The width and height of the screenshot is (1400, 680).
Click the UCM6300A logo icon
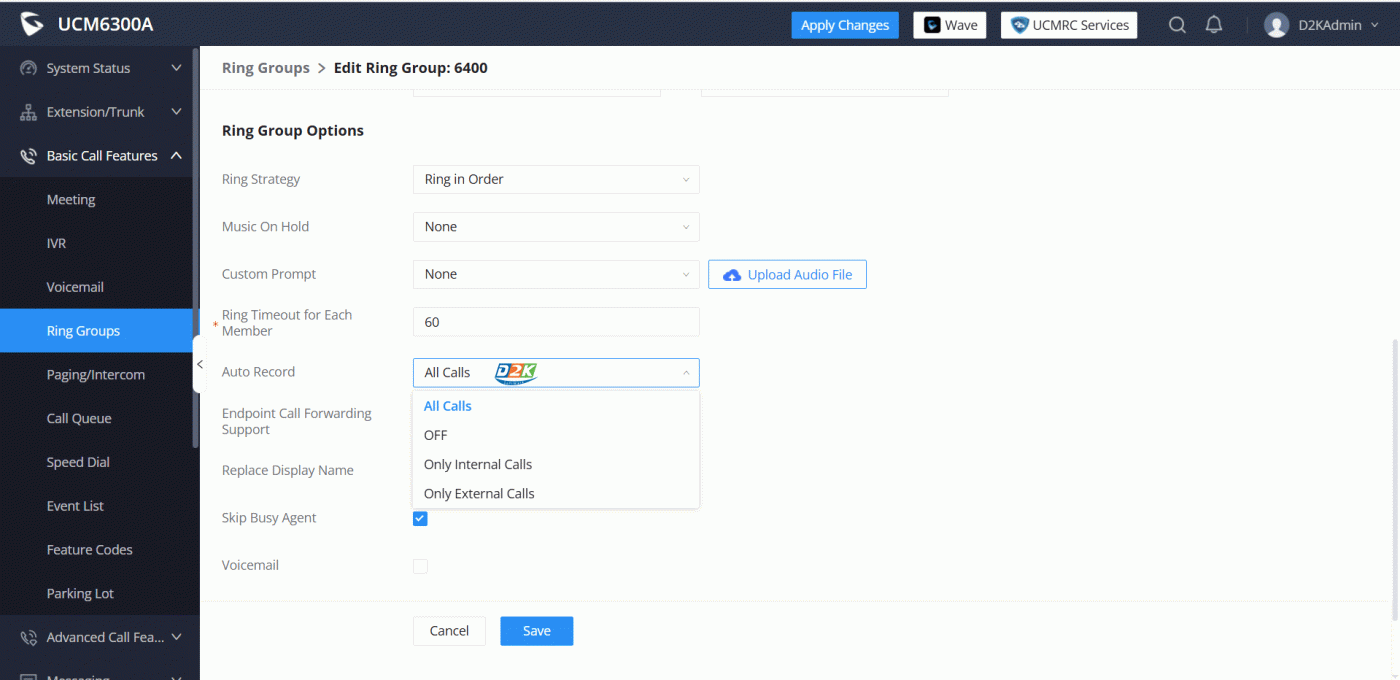(x=32, y=24)
